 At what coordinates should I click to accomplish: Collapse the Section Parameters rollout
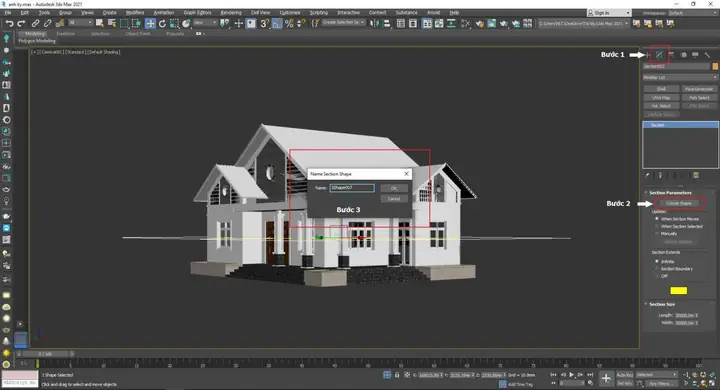(x=670, y=192)
